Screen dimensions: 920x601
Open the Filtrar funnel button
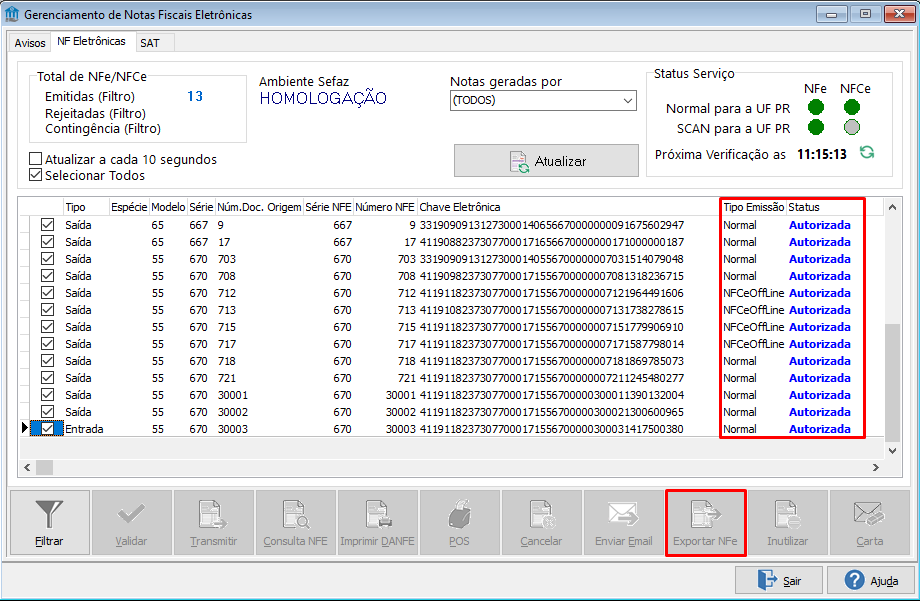49,522
